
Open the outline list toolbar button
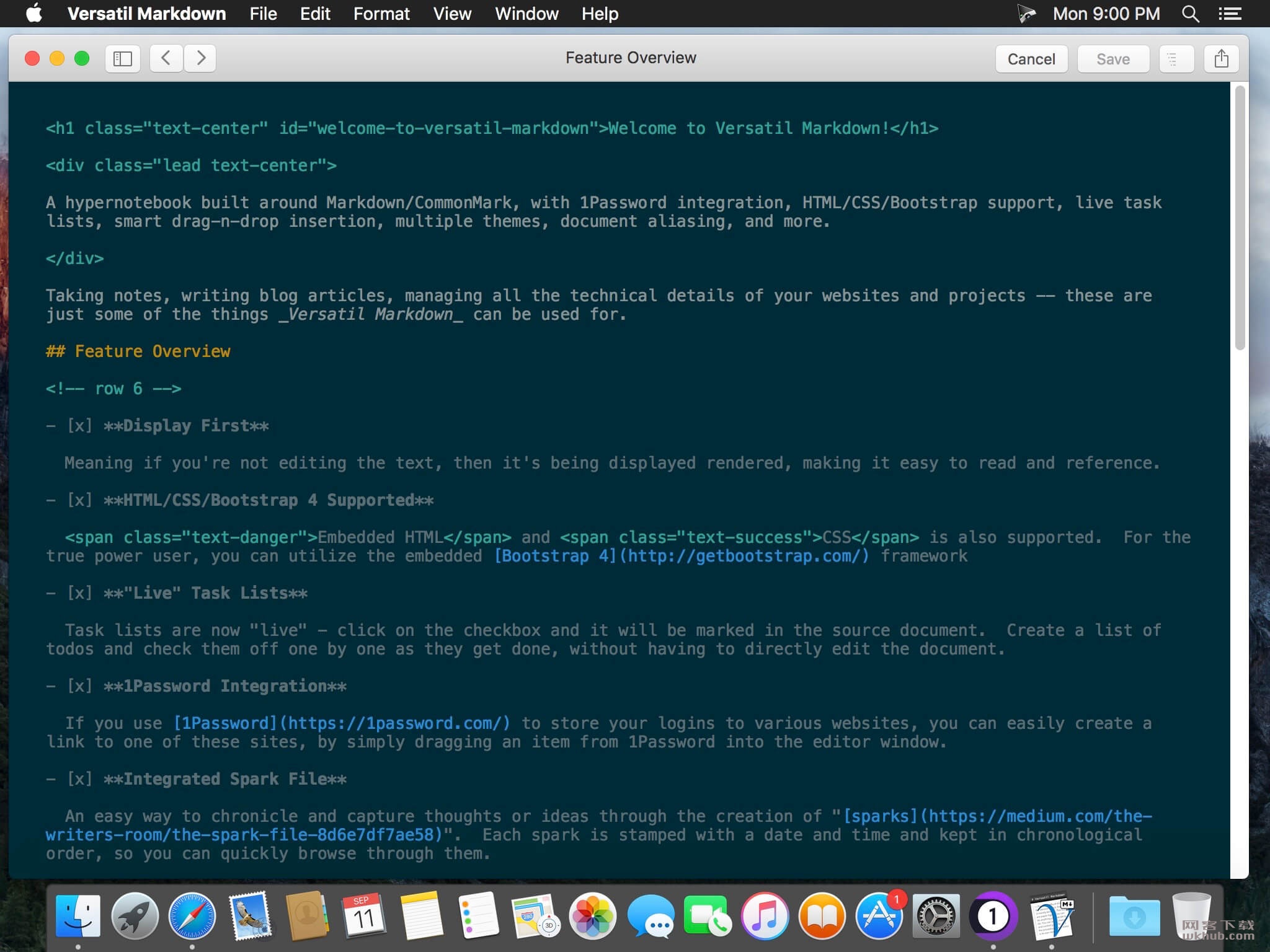1176,59
